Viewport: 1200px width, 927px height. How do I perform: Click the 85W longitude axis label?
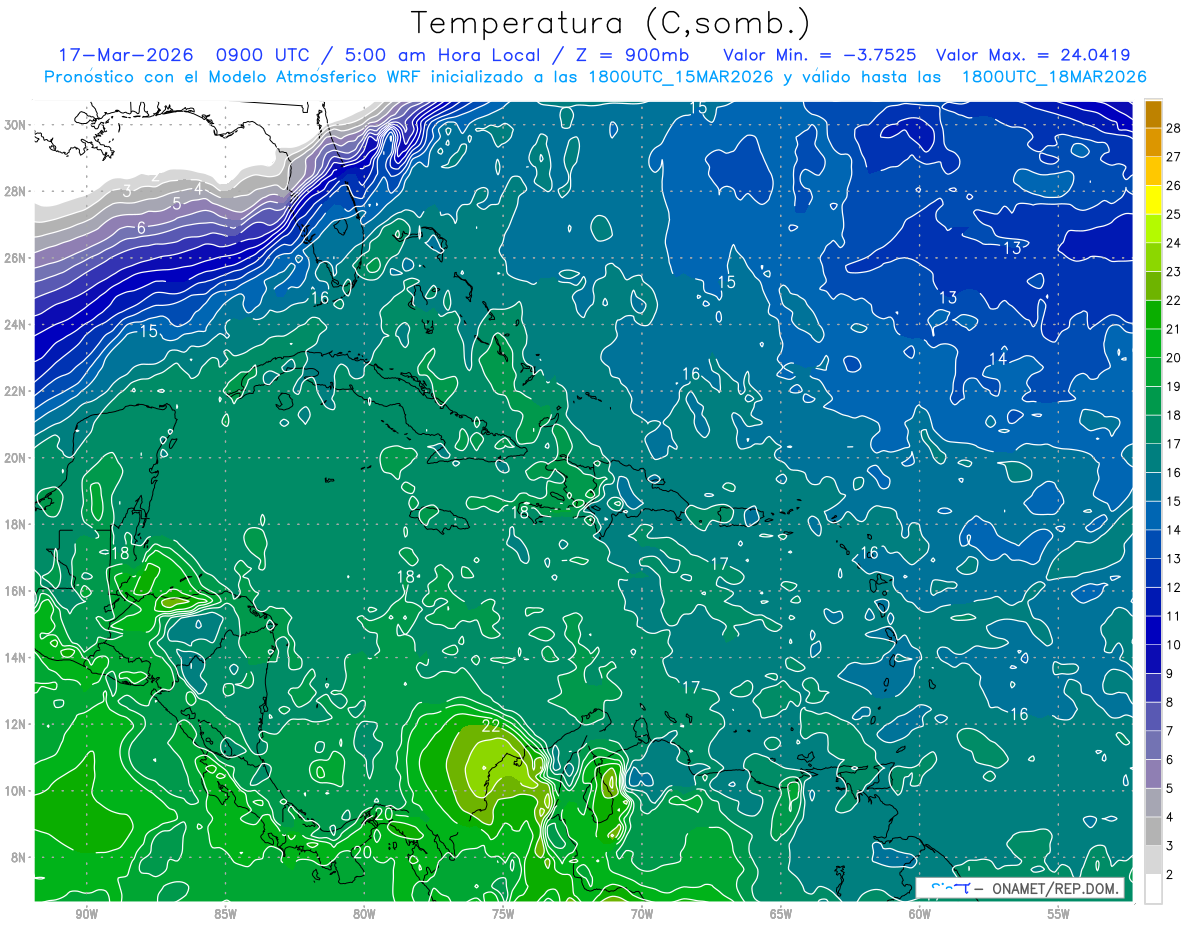[x=225, y=914]
